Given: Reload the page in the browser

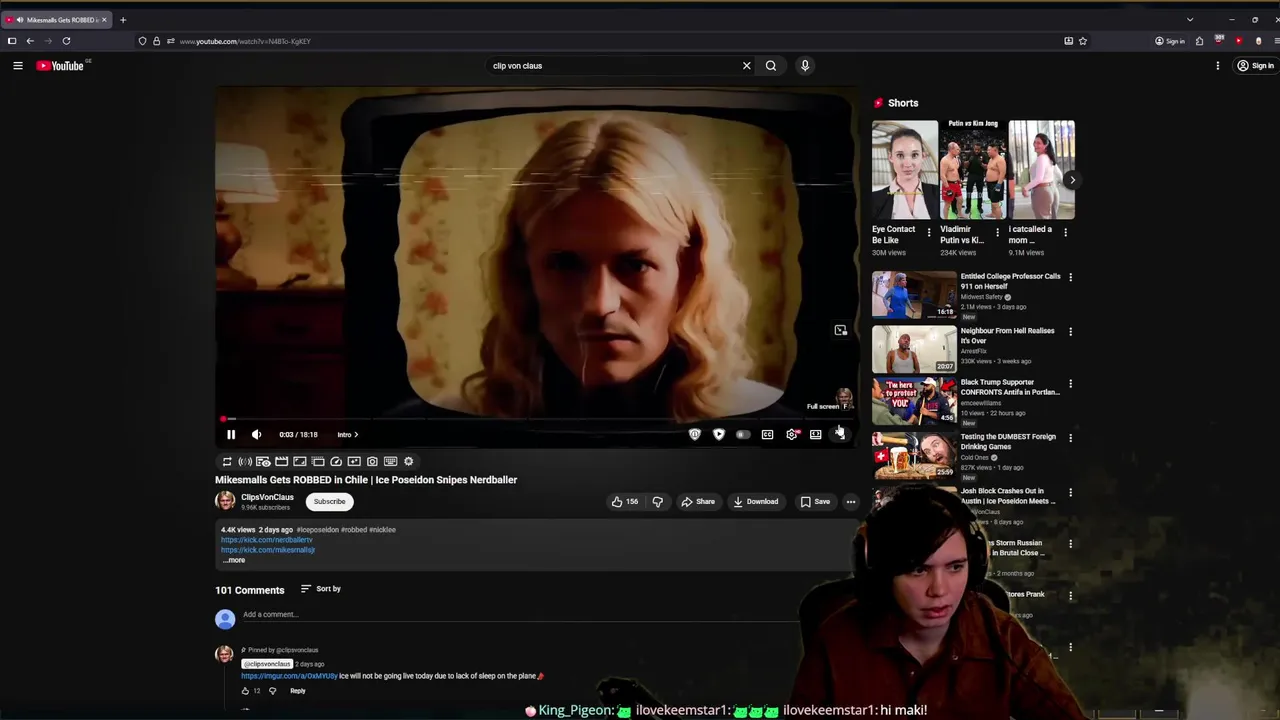Looking at the screenshot, I should point(66,41).
